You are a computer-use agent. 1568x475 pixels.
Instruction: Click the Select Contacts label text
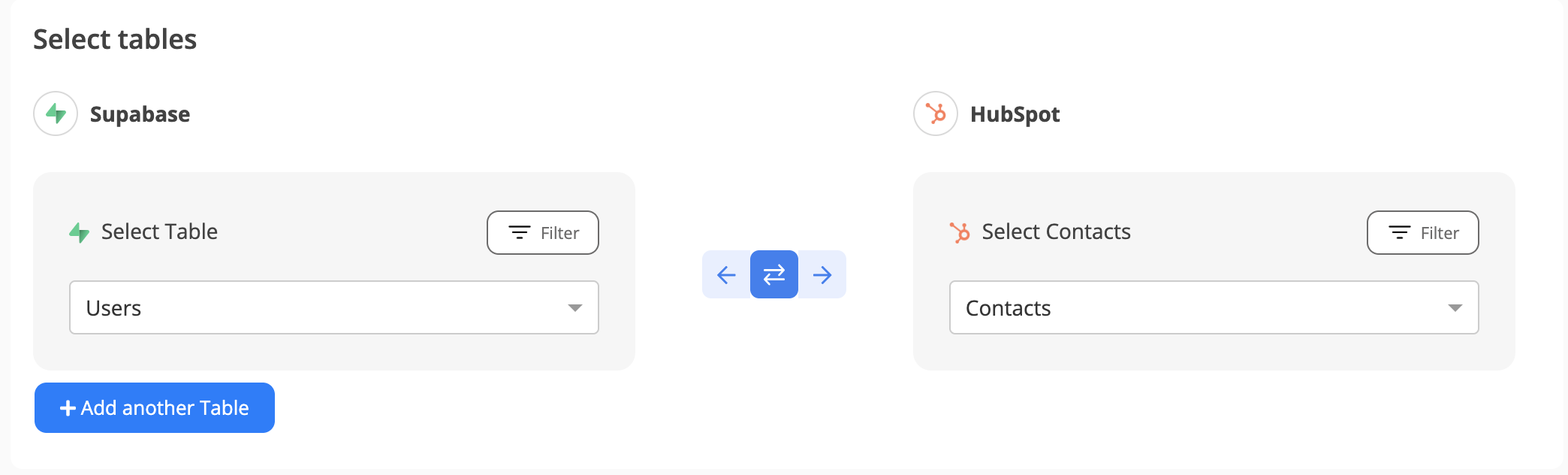1056,231
